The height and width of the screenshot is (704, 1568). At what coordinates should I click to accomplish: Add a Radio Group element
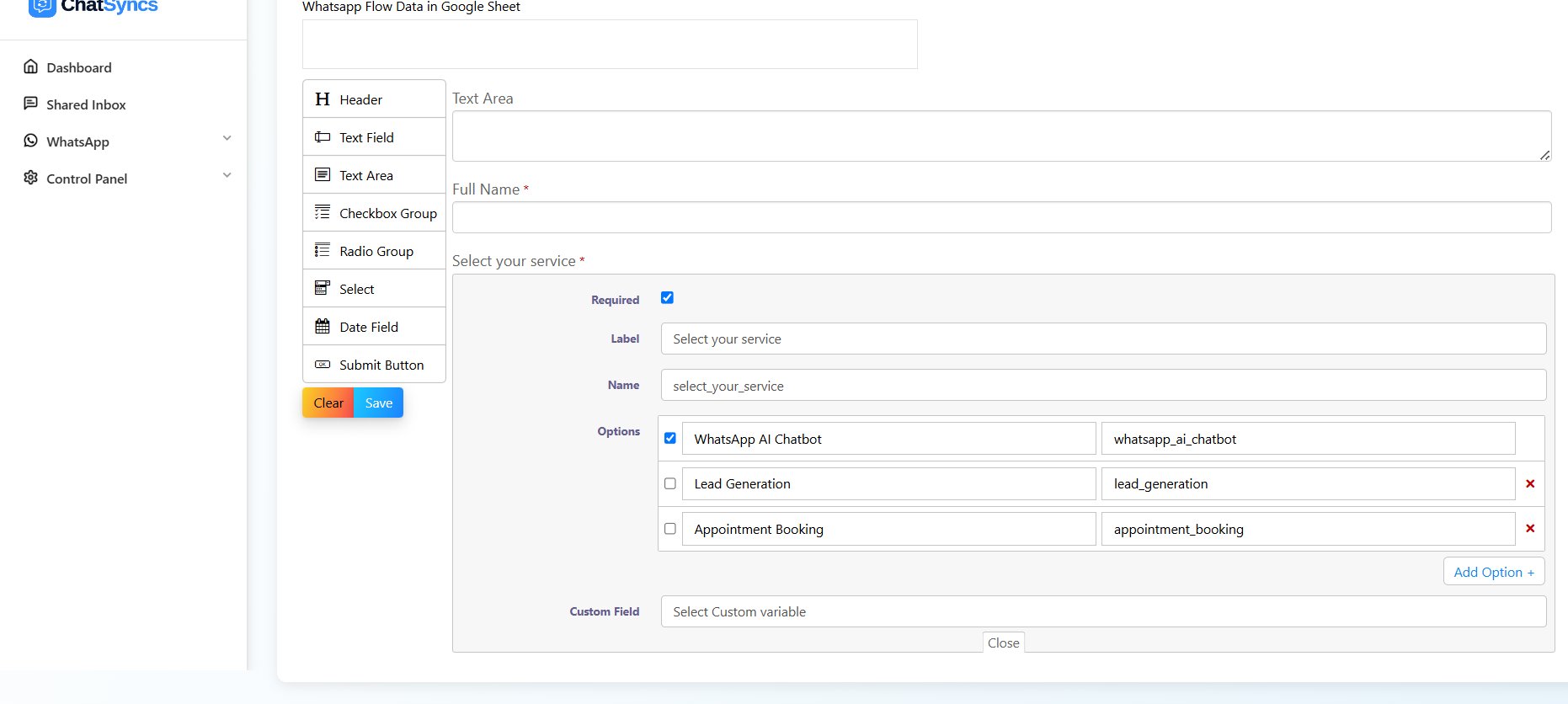click(x=374, y=251)
